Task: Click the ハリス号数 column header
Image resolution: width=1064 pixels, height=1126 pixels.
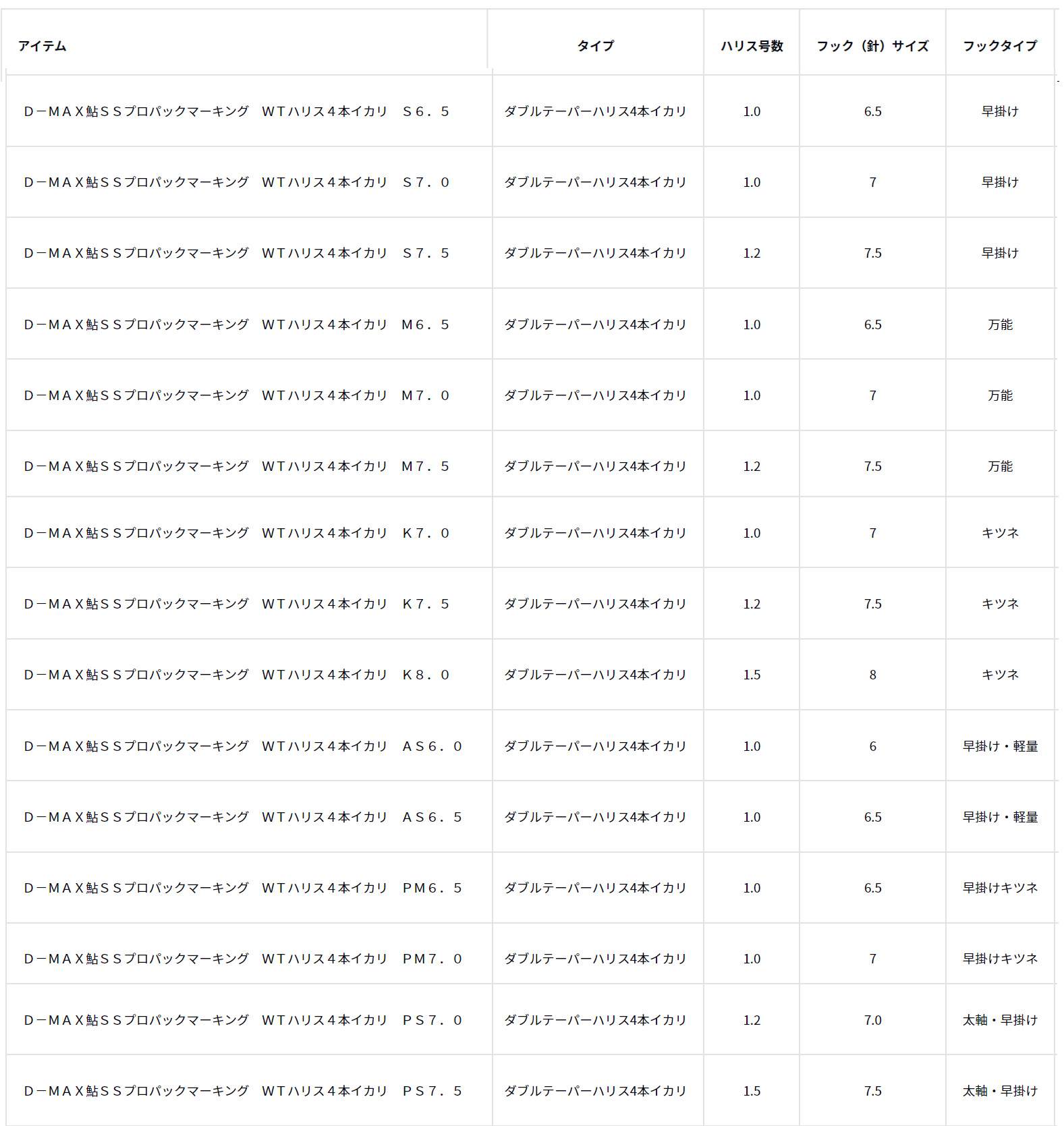Action: tap(752, 46)
